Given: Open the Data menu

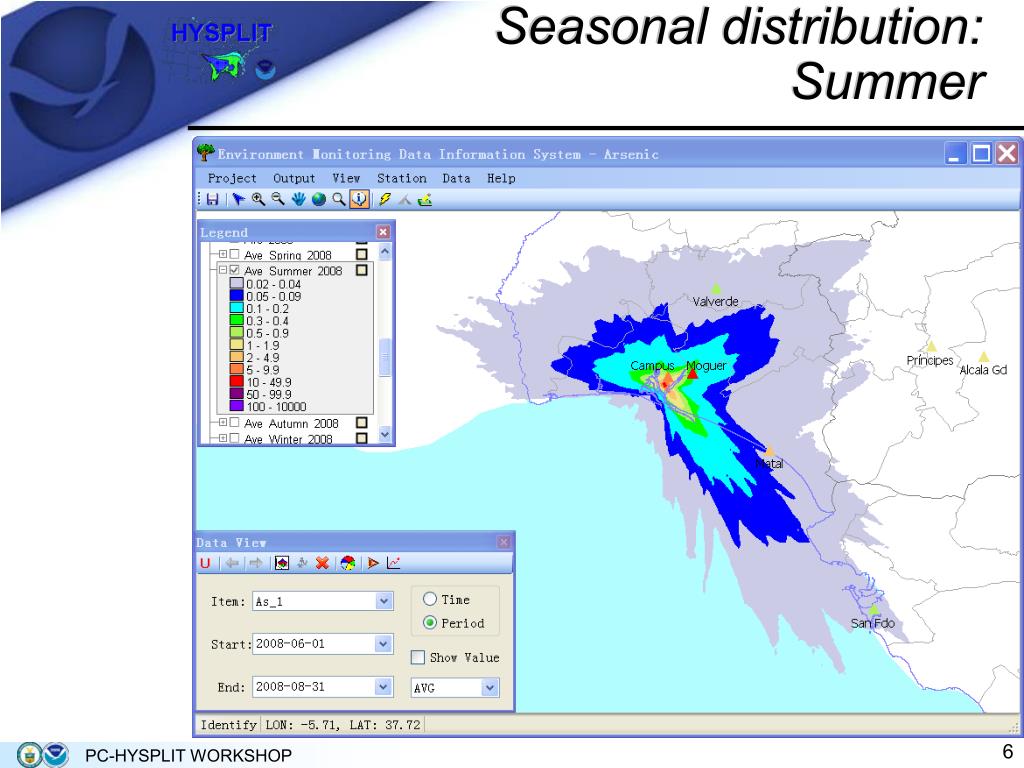Looking at the screenshot, I should tap(456, 178).
